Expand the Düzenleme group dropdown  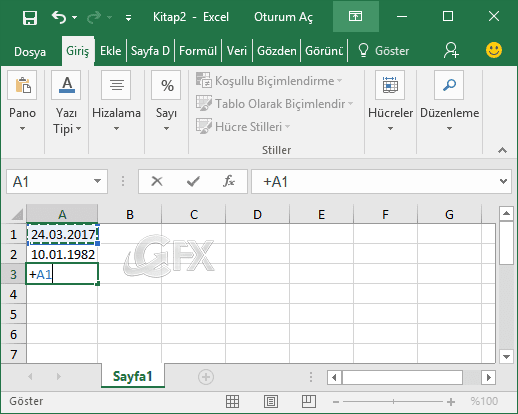click(449, 128)
